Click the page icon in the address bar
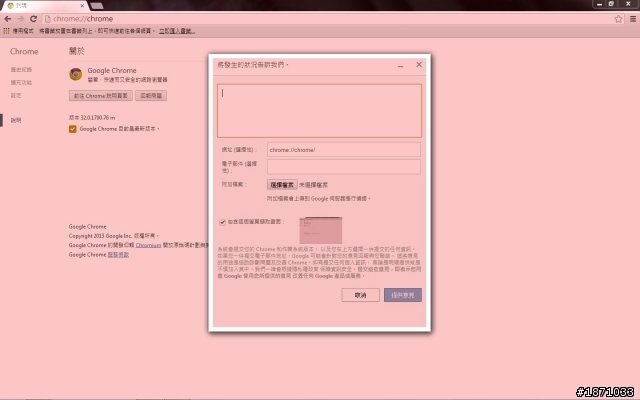The height and width of the screenshot is (400, 640). pos(47,19)
